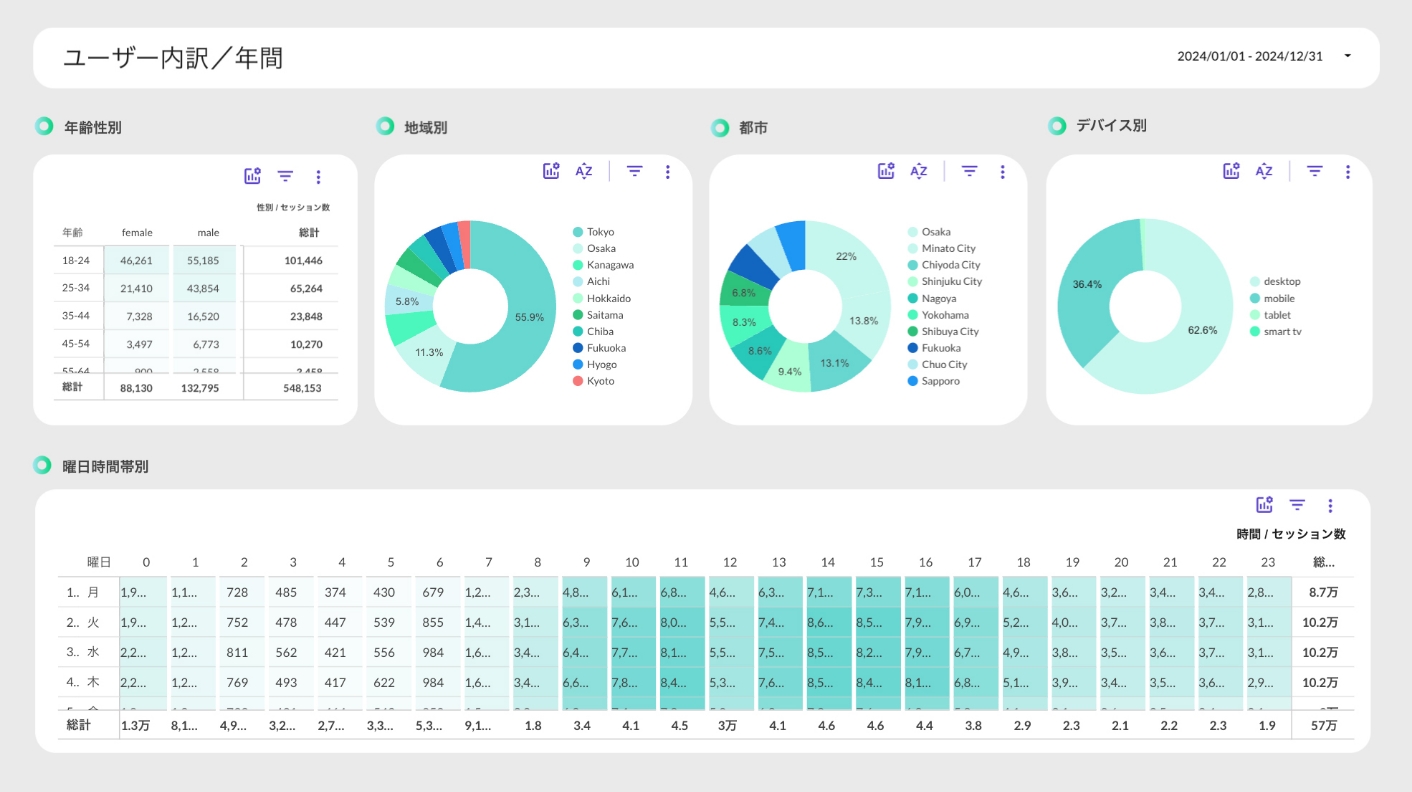
Task: Open three-dot menu in 曜日時間帯別 table
Action: tap(1330, 506)
